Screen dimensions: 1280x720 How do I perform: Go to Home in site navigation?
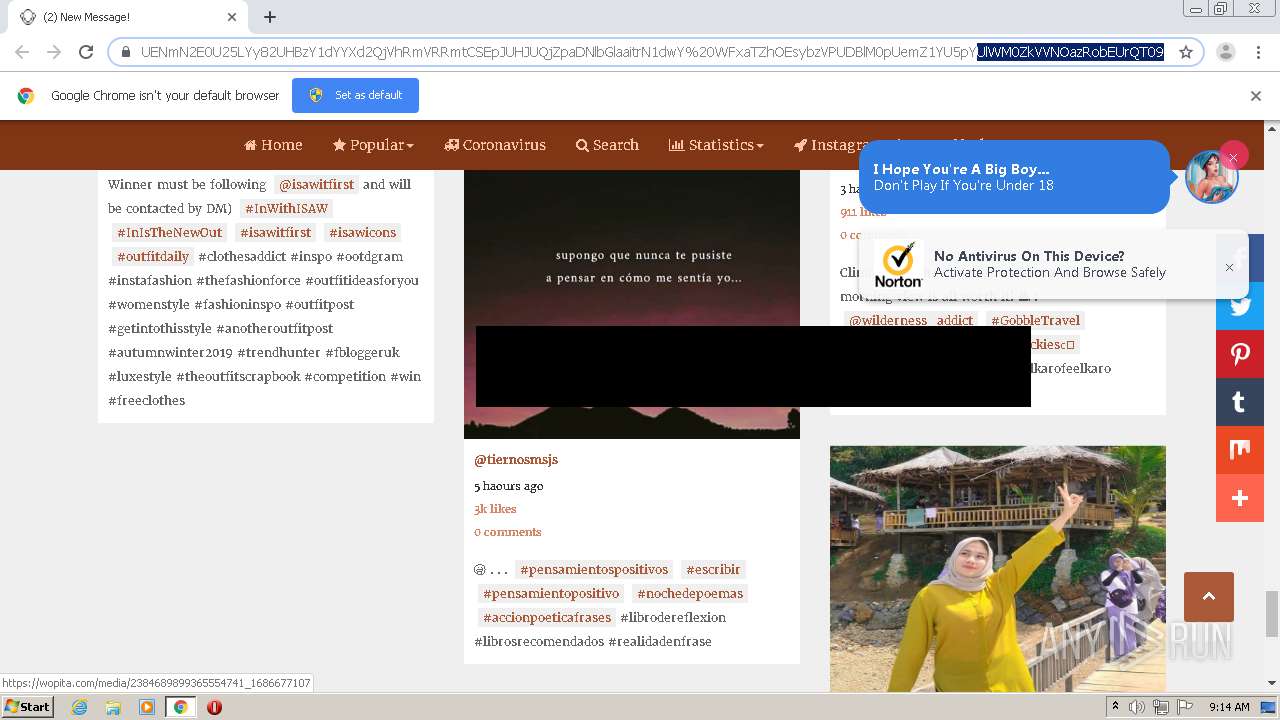point(273,145)
